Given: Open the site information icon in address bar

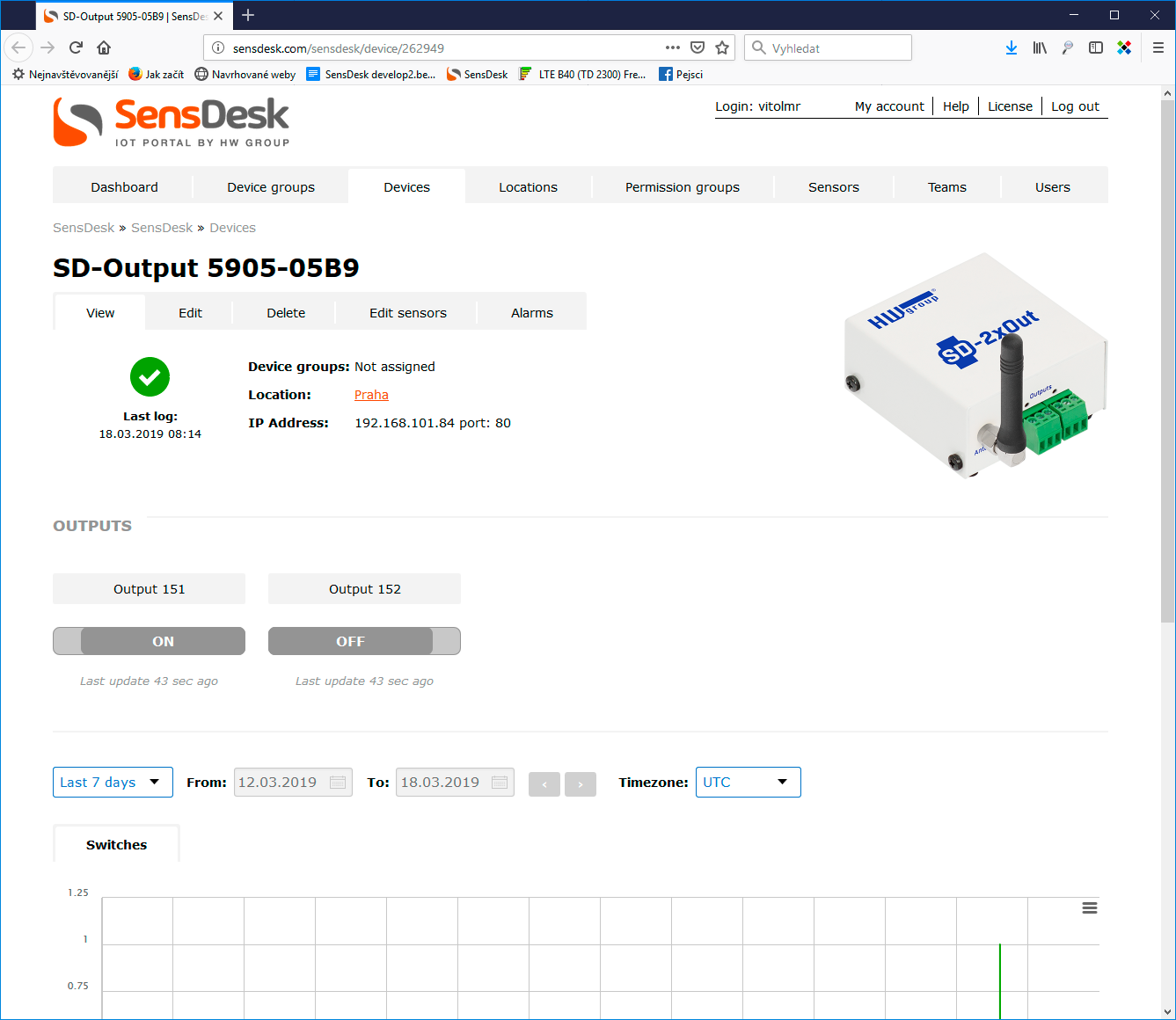Looking at the screenshot, I should click(x=218, y=48).
